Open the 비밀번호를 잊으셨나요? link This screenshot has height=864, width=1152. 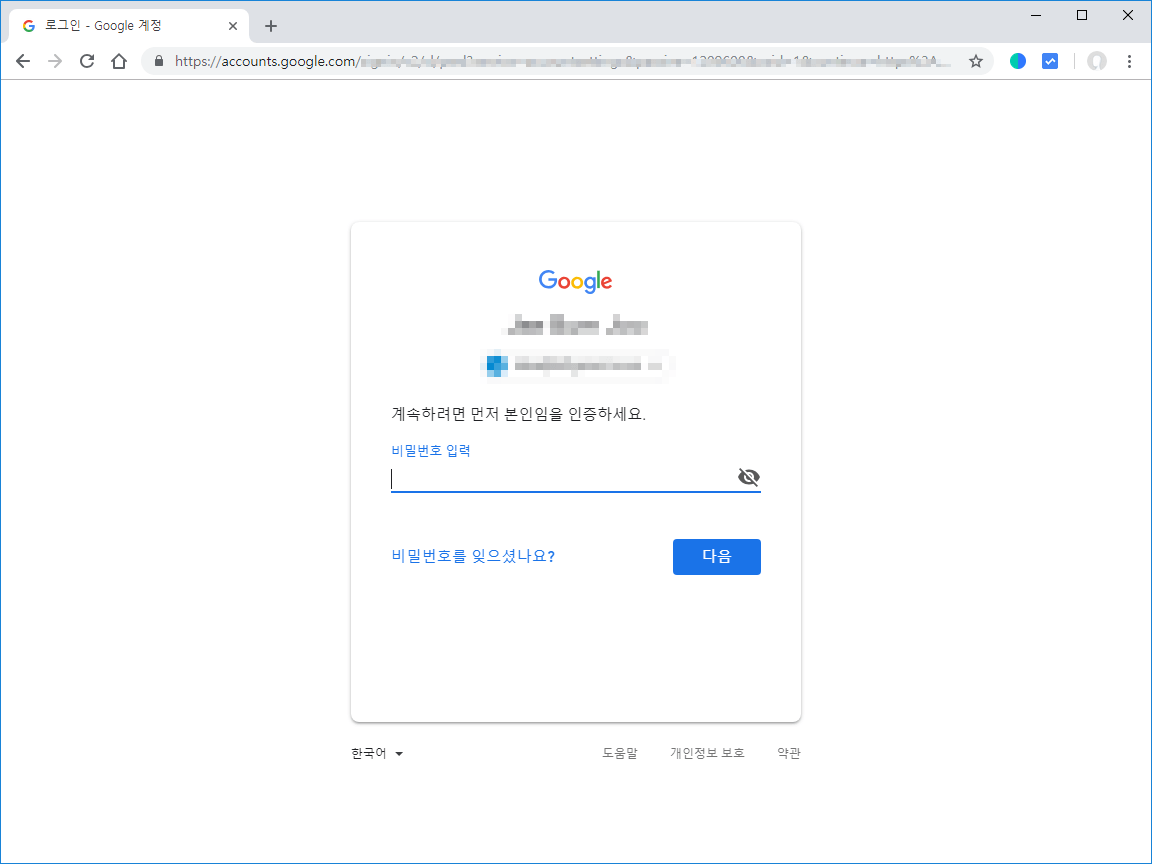click(x=473, y=556)
